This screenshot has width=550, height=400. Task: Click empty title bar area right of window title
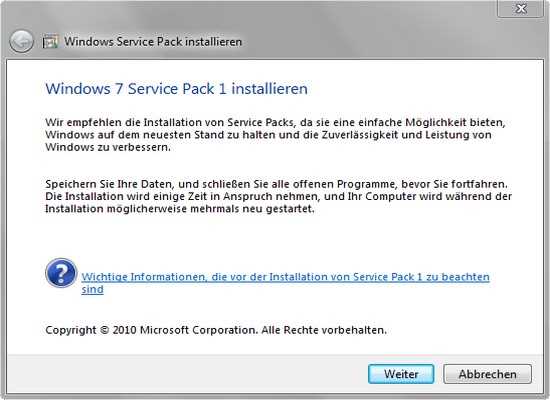point(368,41)
